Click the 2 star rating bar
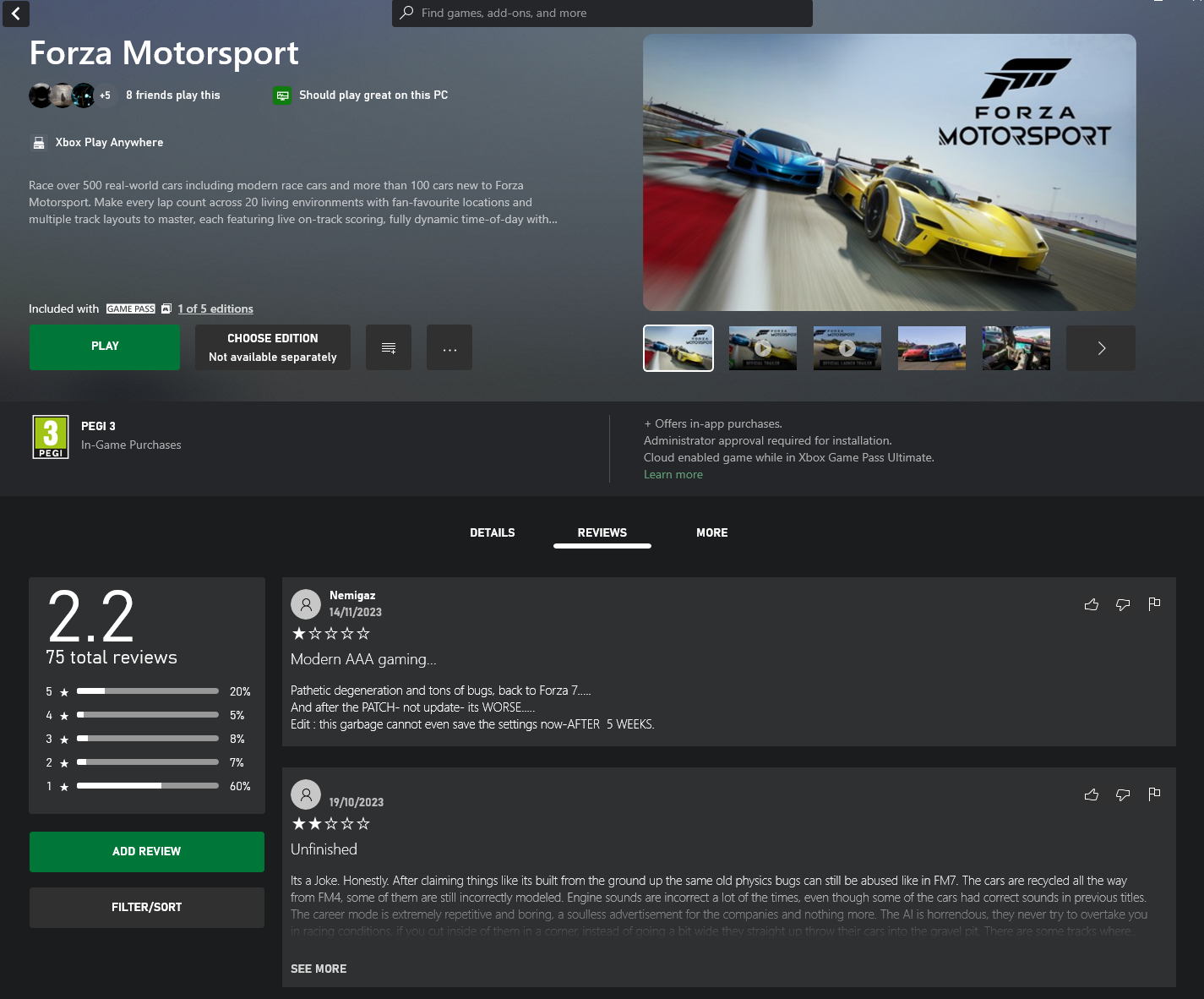This screenshot has width=1204, height=999. coord(148,762)
